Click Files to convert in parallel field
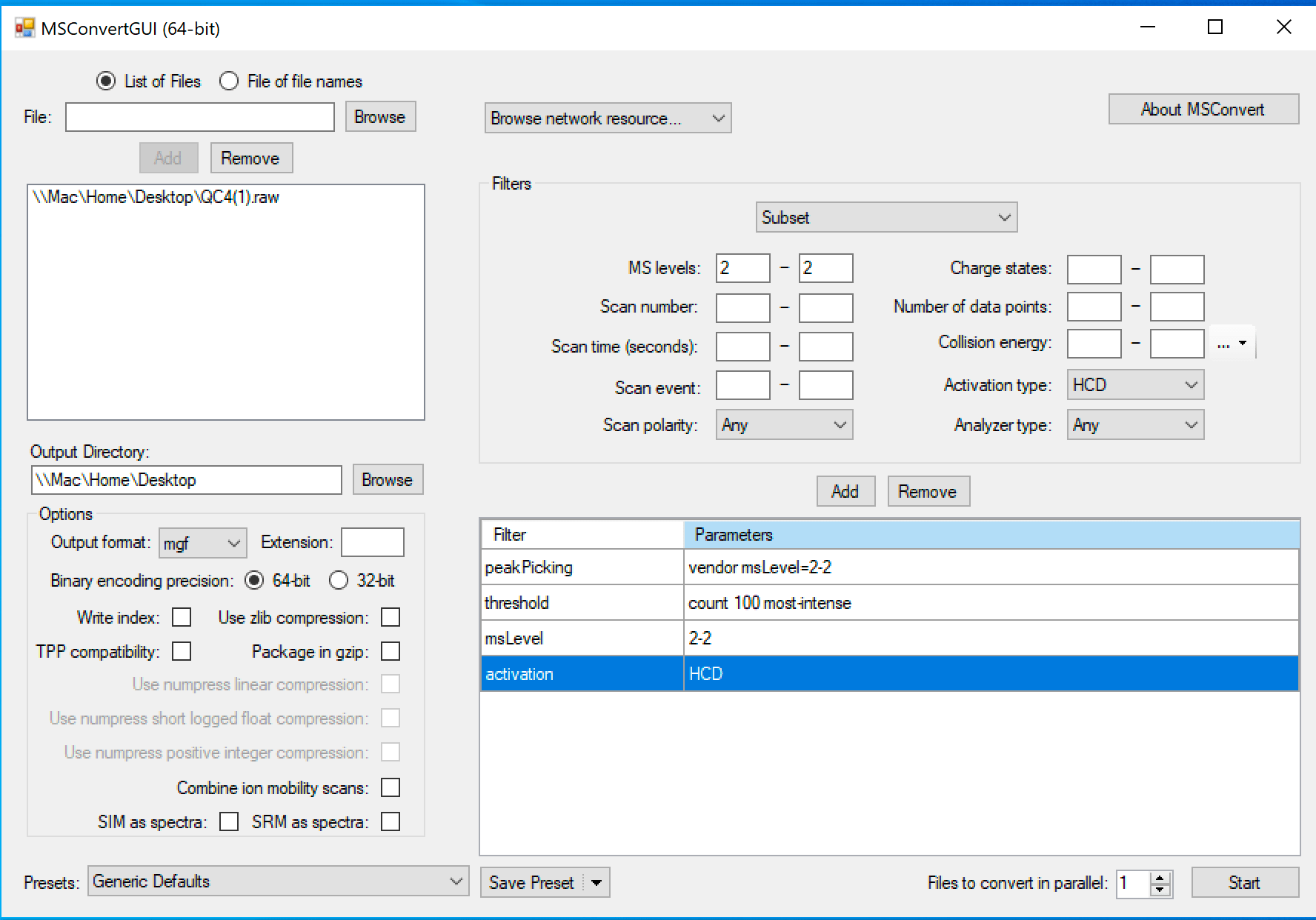Screen dimensions: 1316x920 pyautogui.click(x=1134, y=883)
